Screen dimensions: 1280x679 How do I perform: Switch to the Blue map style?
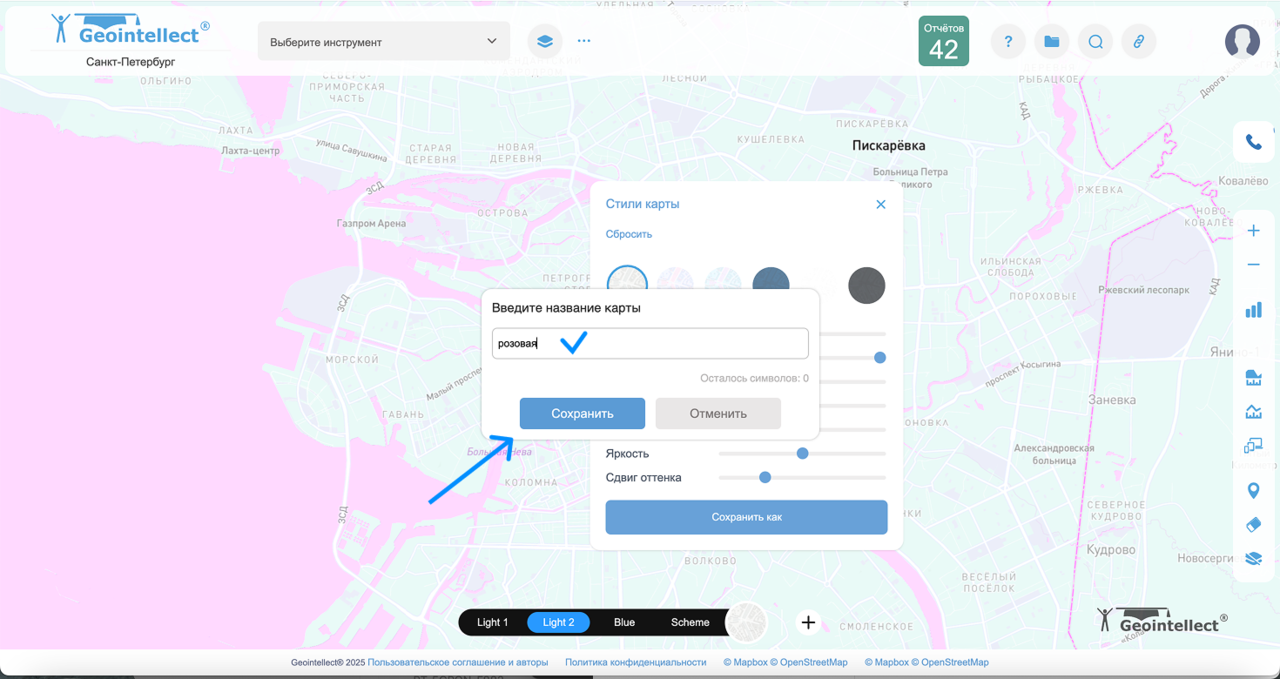click(x=624, y=622)
